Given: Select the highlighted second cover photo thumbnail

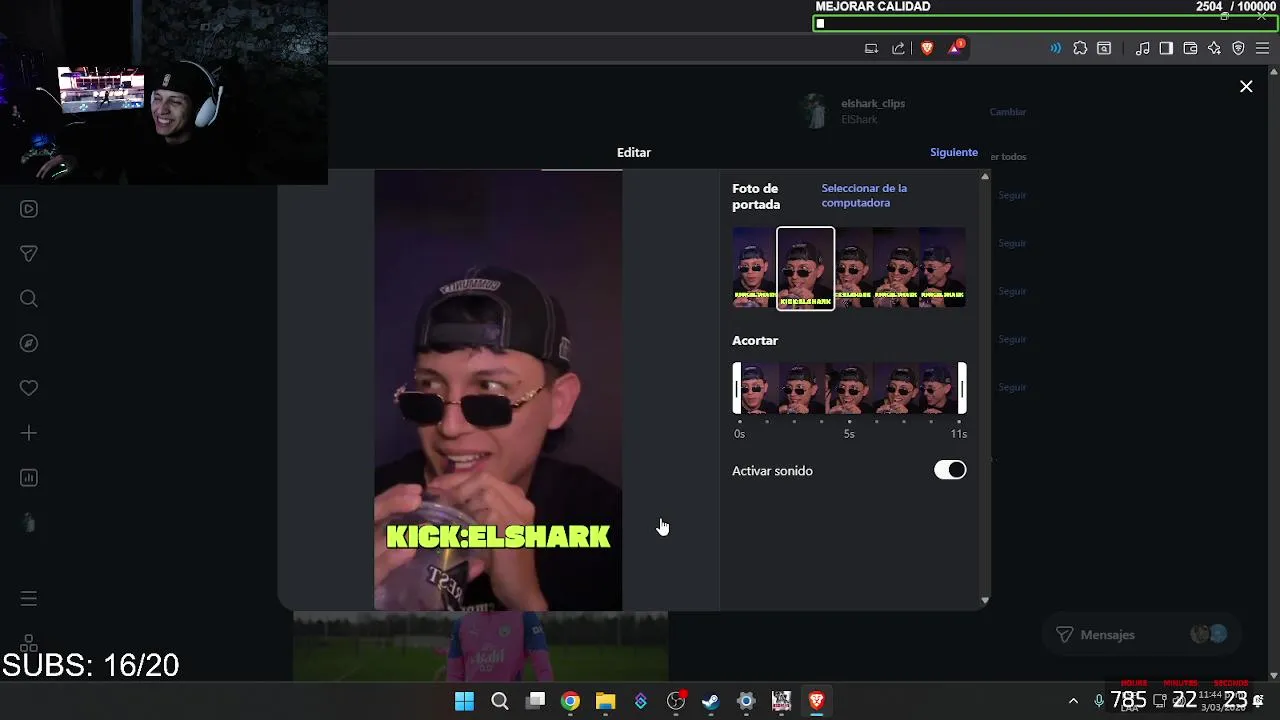Looking at the screenshot, I should point(805,268).
